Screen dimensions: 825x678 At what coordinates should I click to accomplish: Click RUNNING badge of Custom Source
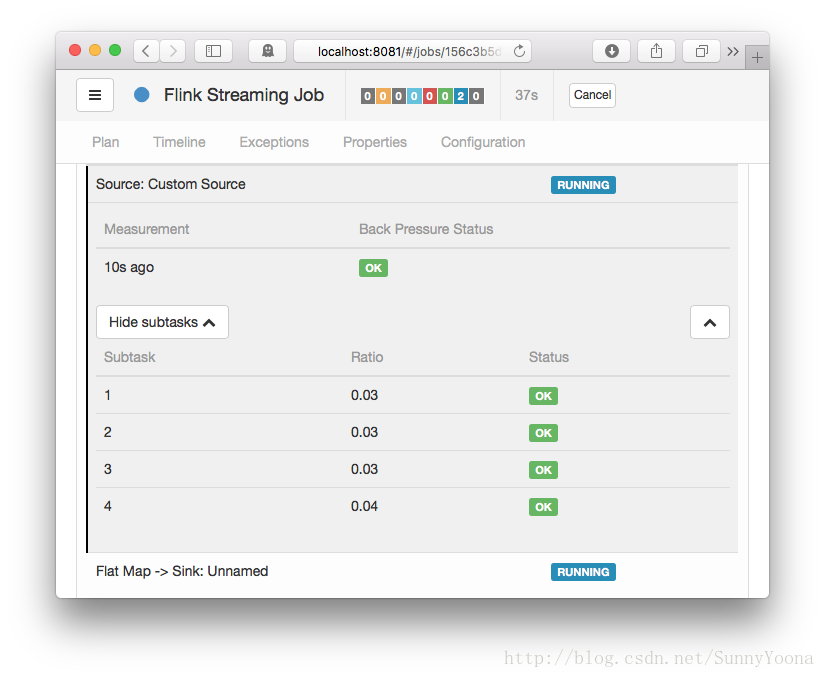click(583, 185)
